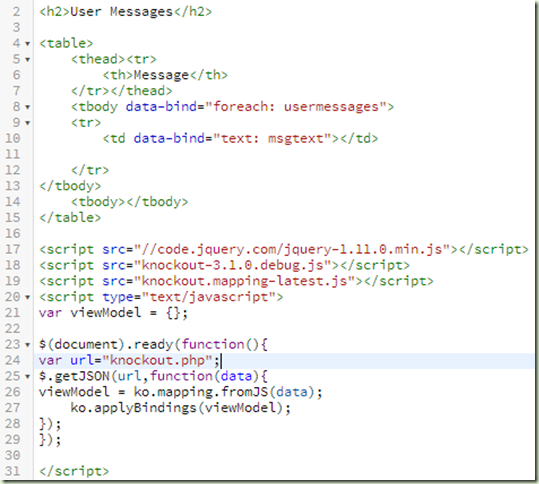
Task: Collapse the getJSON fold arrow on line 25
Action: (x=28, y=376)
